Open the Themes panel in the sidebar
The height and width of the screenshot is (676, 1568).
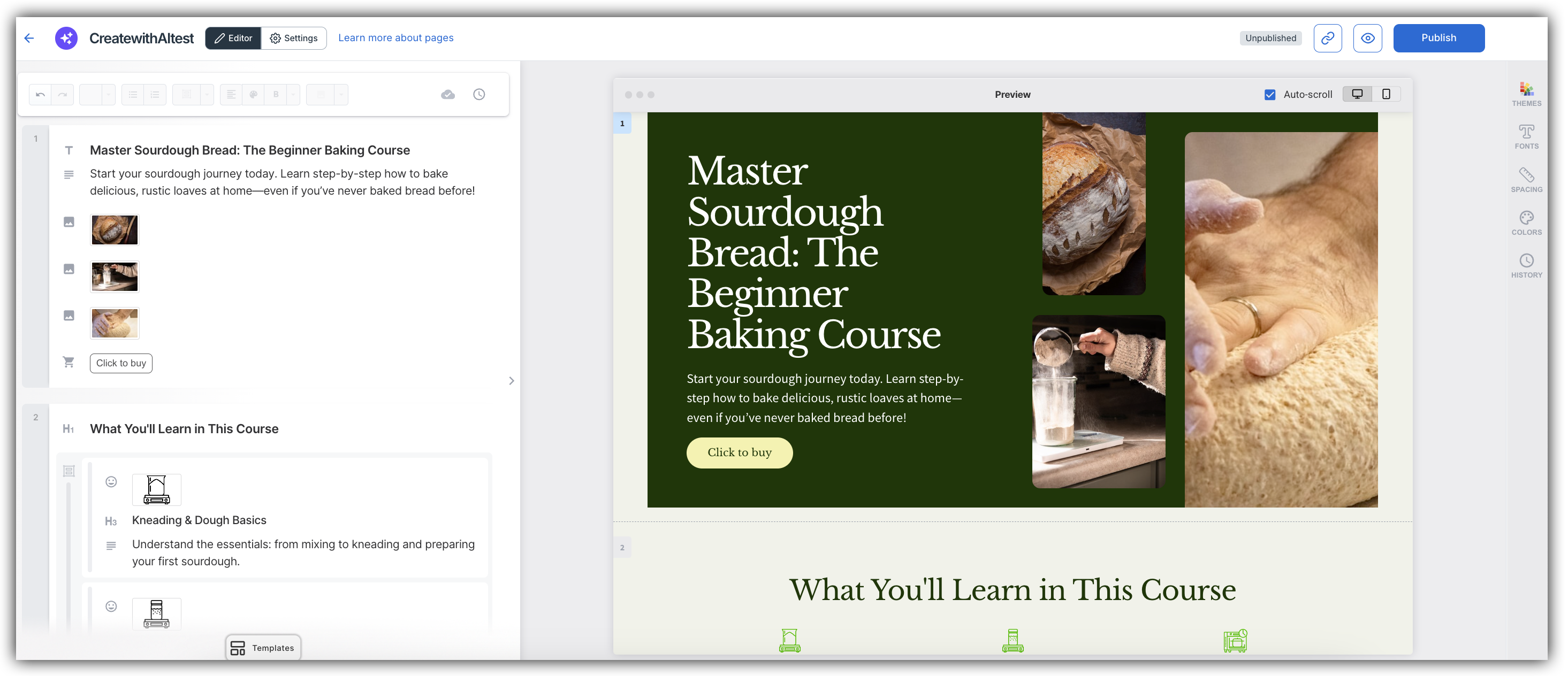(x=1526, y=94)
